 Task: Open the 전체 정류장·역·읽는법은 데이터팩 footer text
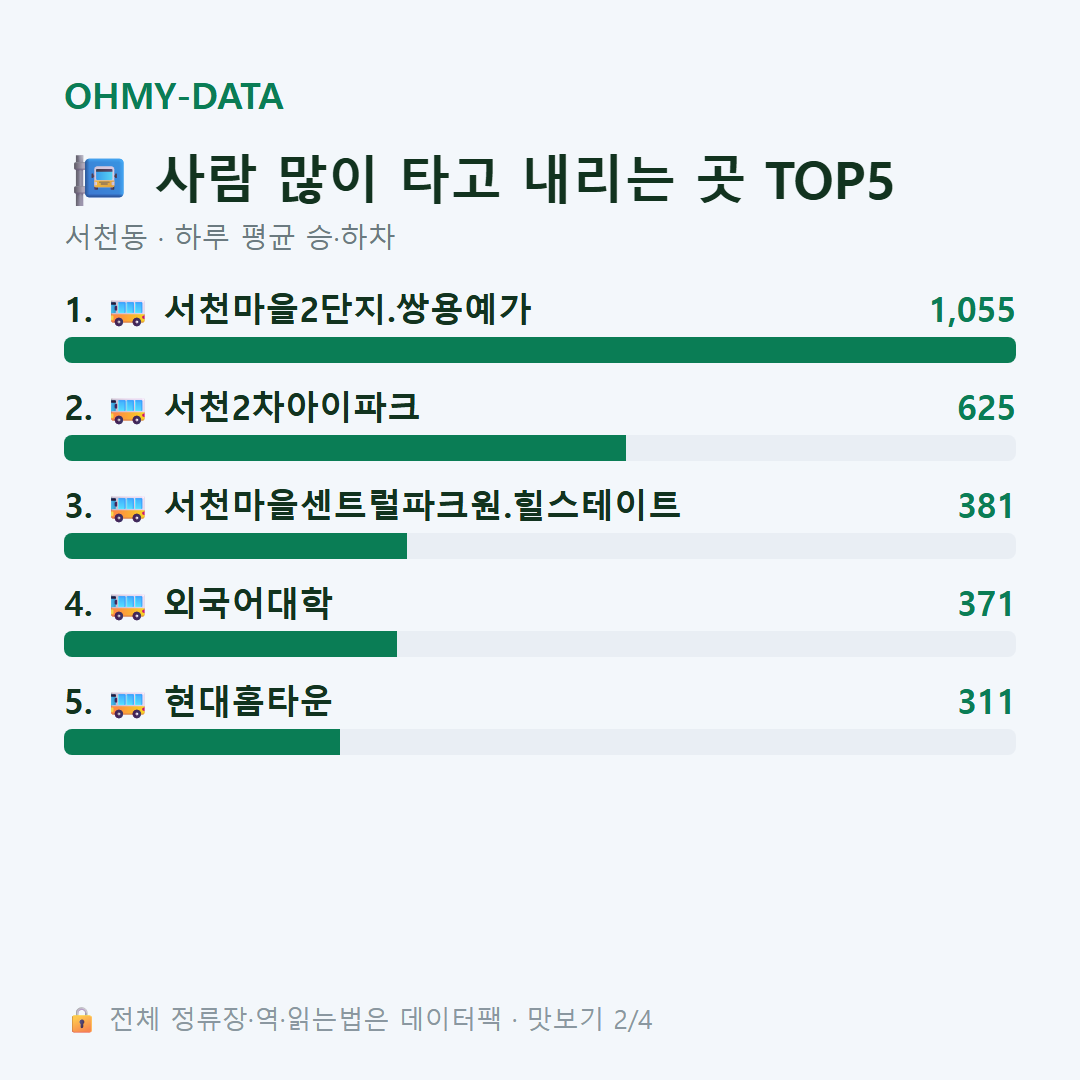(x=305, y=1019)
